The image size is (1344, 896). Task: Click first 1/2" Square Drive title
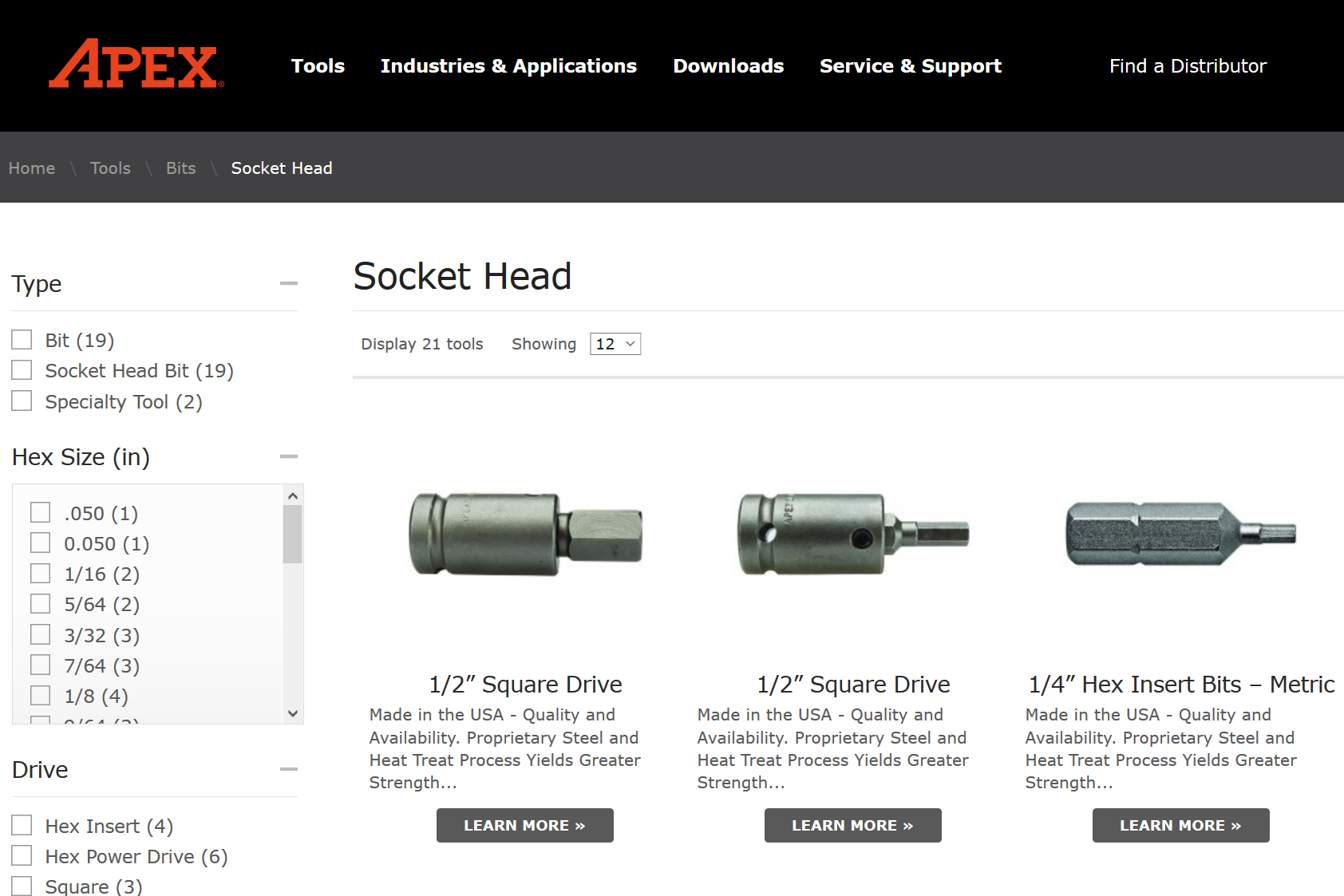(525, 685)
